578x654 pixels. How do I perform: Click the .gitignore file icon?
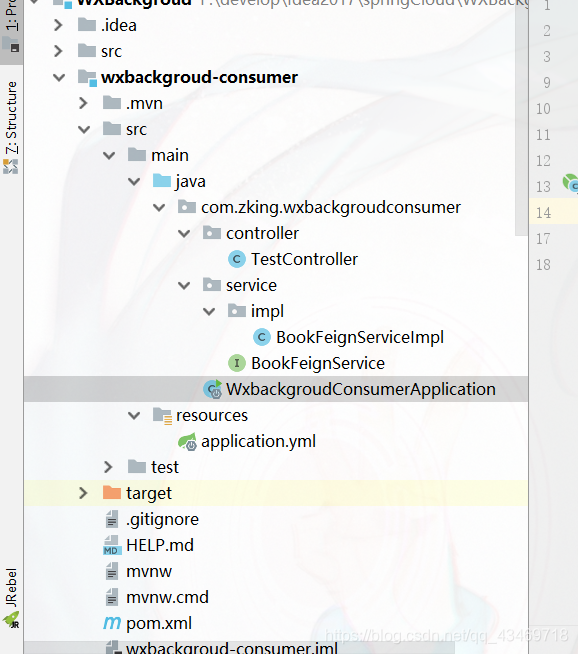coord(112,519)
